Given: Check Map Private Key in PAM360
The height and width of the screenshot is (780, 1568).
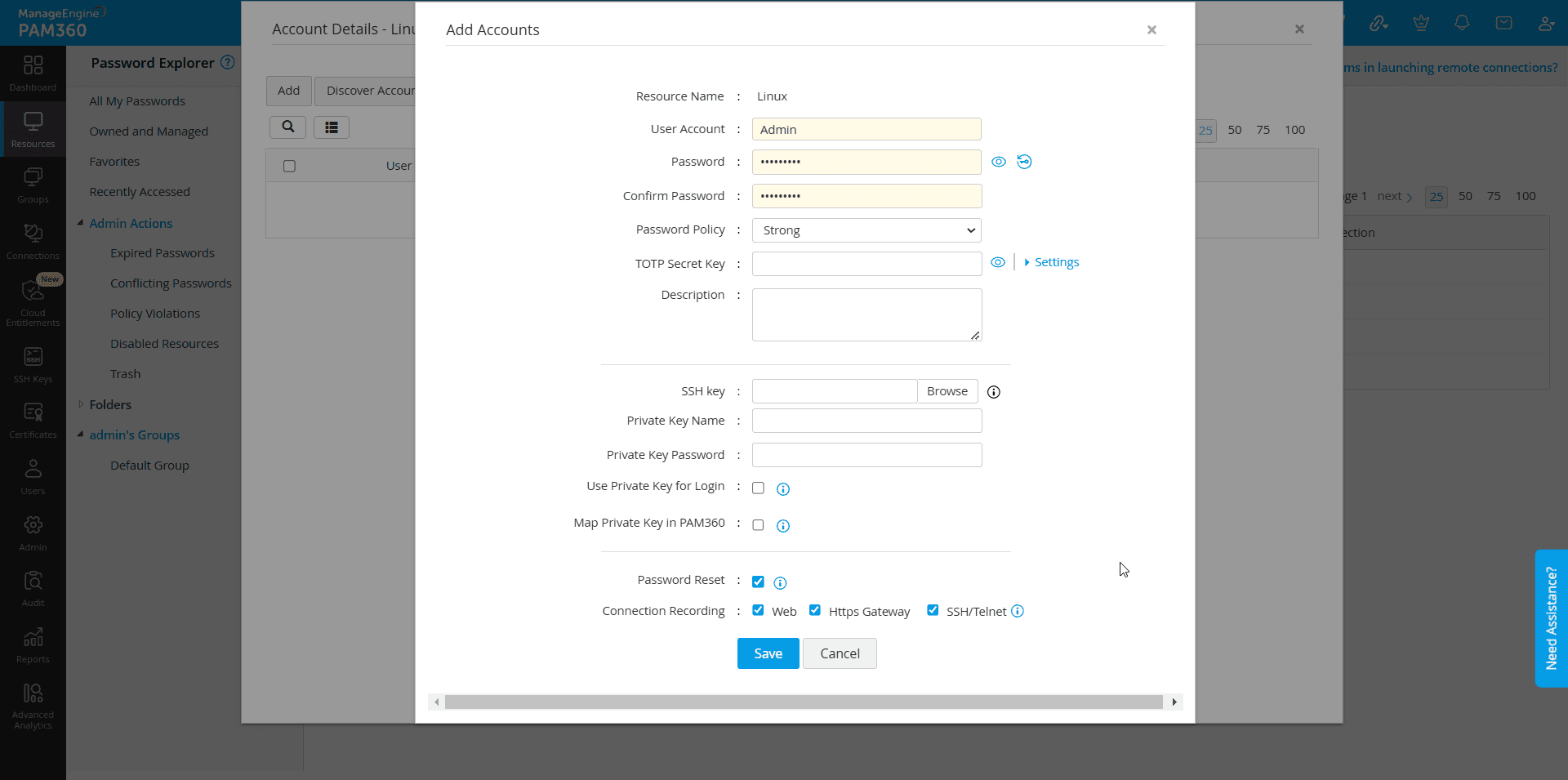Looking at the screenshot, I should point(758,525).
